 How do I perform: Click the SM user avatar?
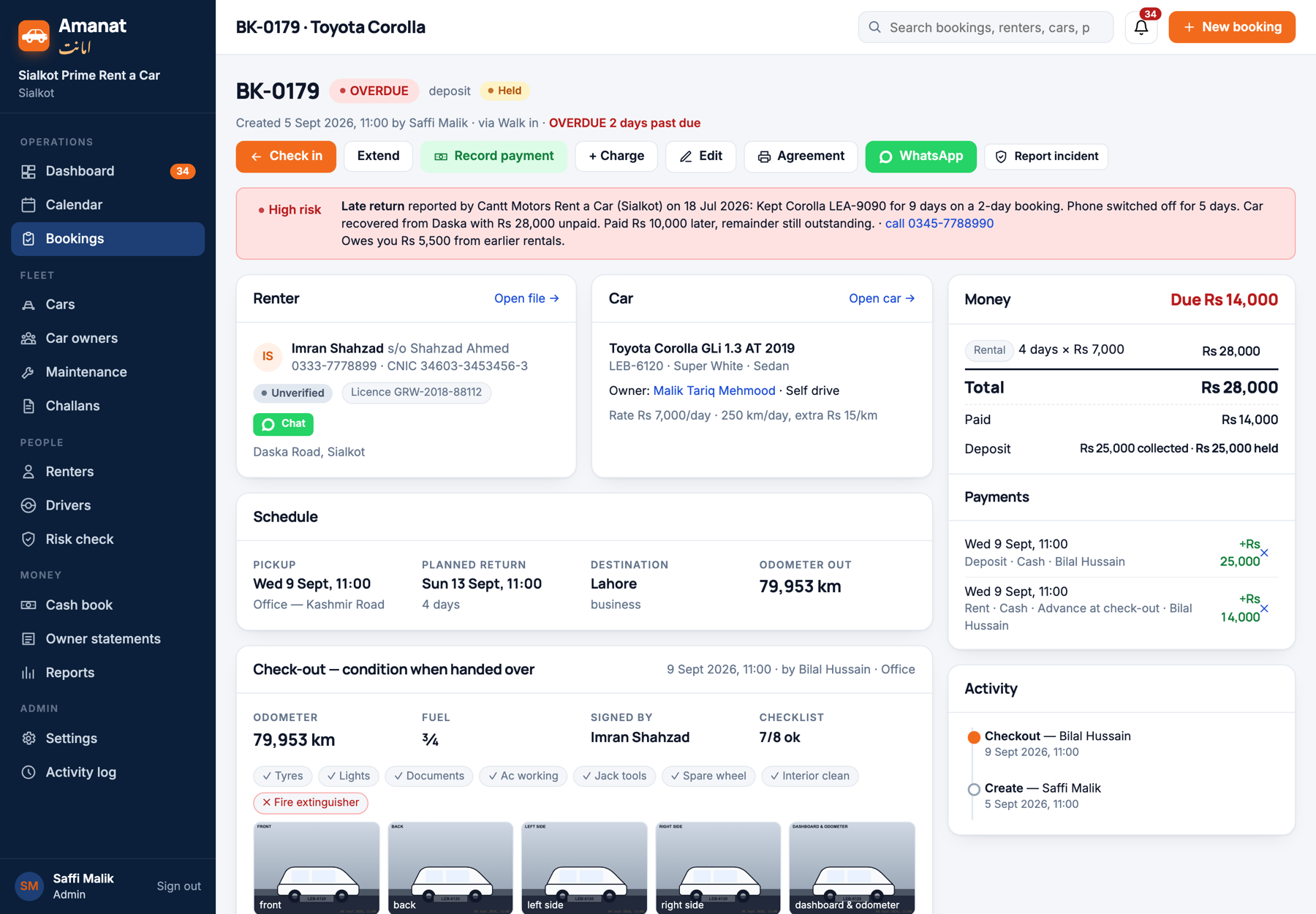29,886
